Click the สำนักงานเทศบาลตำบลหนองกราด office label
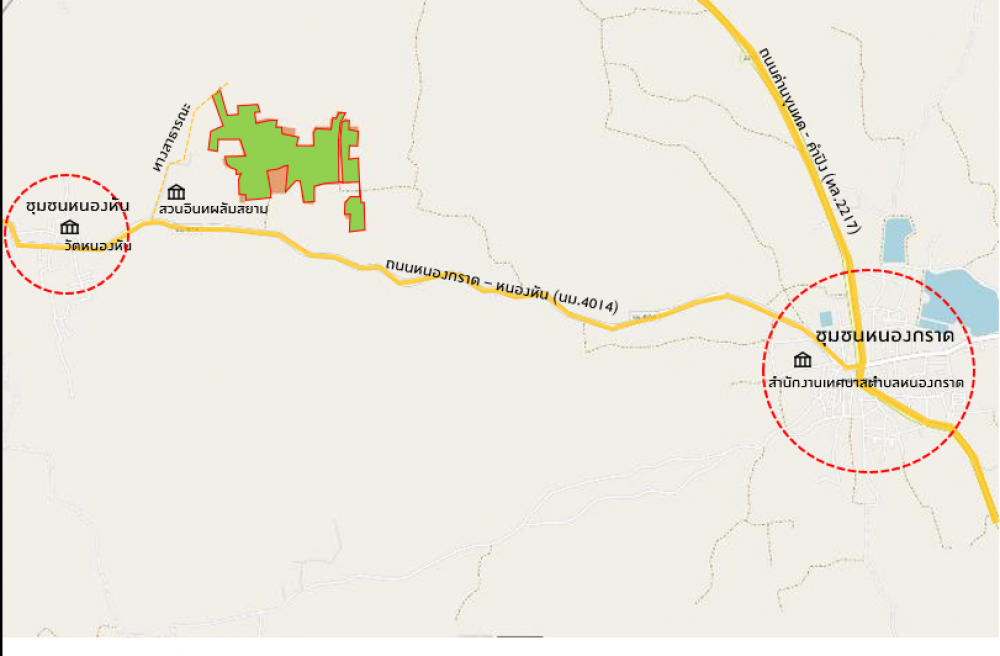The width and height of the screenshot is (1000, 656). (866, 383)
